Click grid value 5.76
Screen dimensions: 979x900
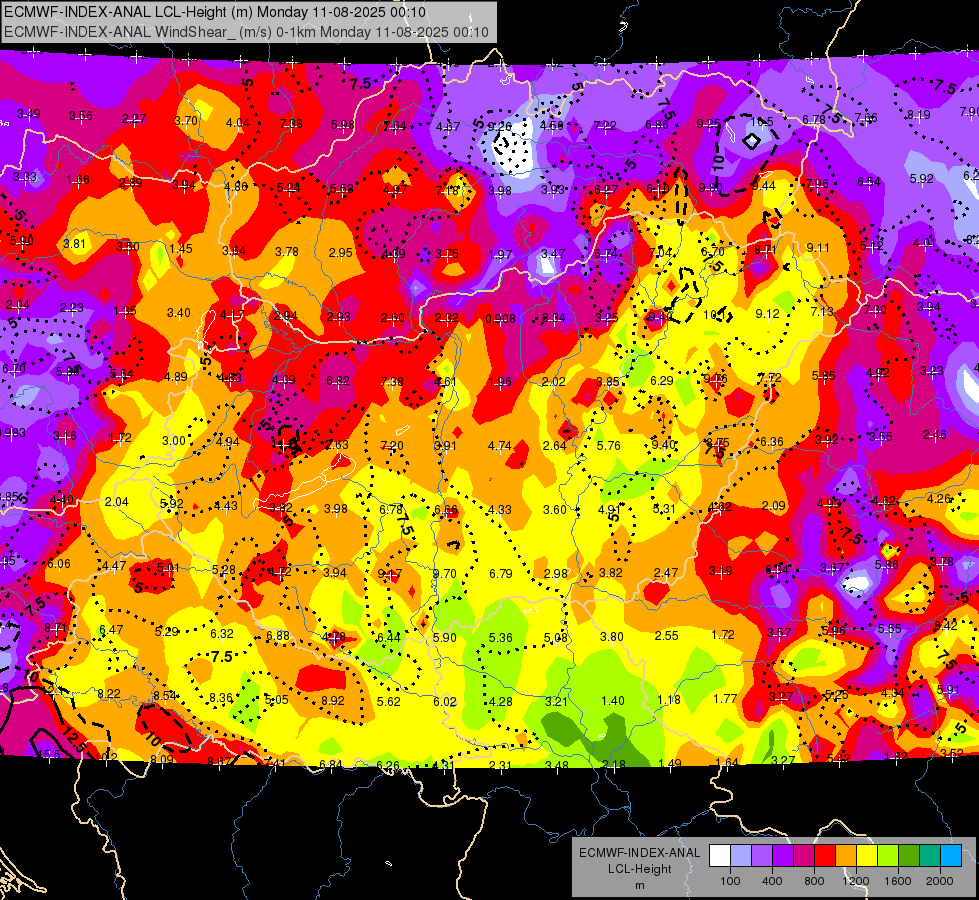(x=609, y=445)
